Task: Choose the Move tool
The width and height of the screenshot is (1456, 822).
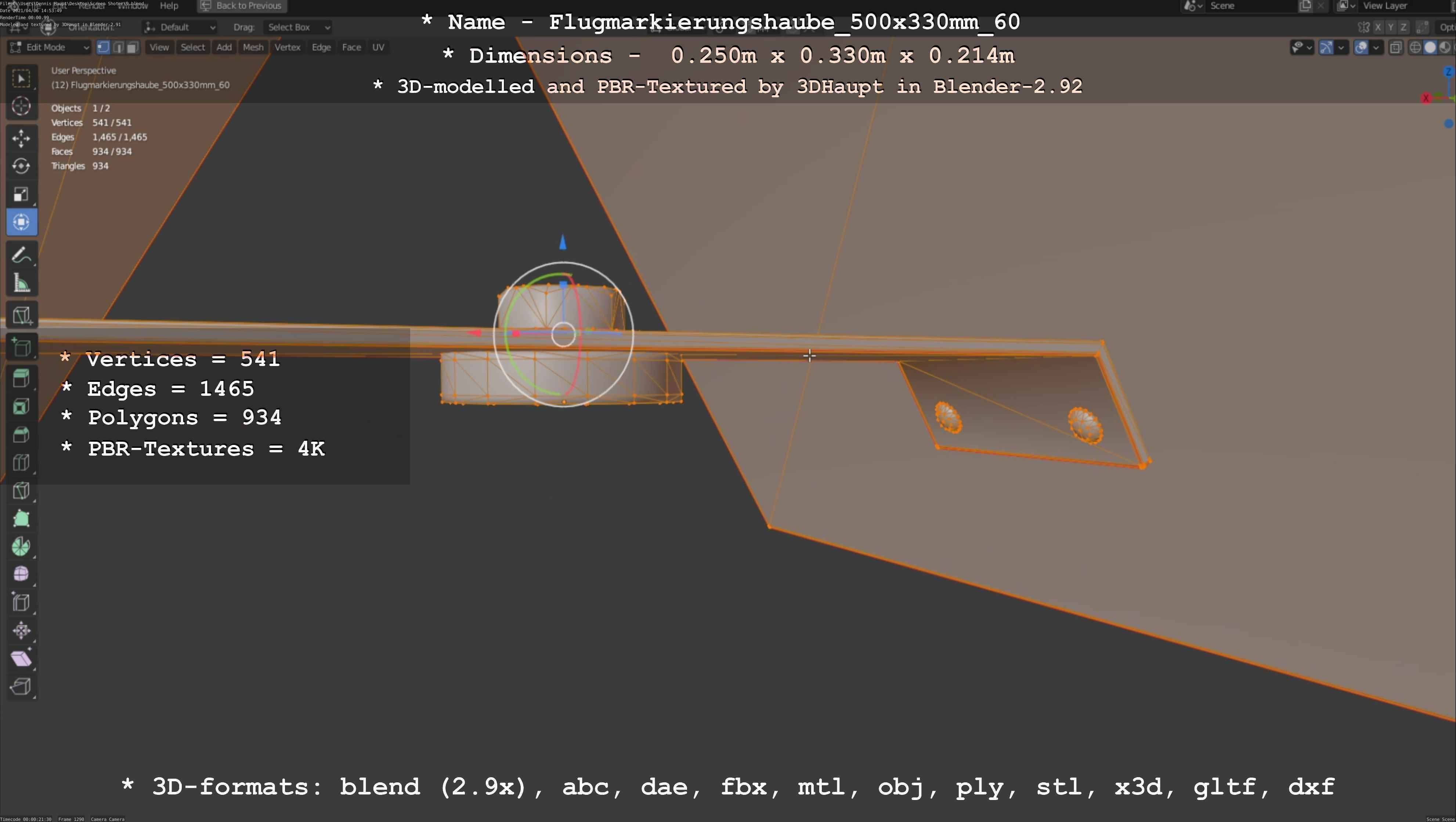Action: pyautogui.click(x=21, y=138)
